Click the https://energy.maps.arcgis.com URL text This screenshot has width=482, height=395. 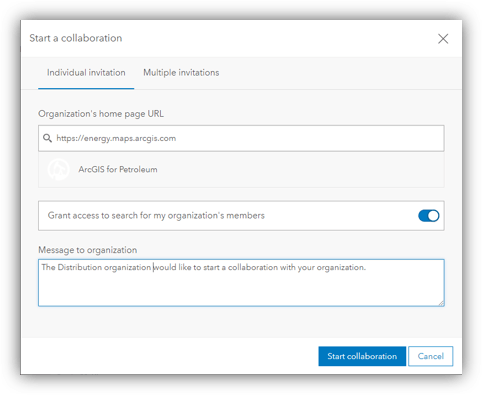[116, 138]
